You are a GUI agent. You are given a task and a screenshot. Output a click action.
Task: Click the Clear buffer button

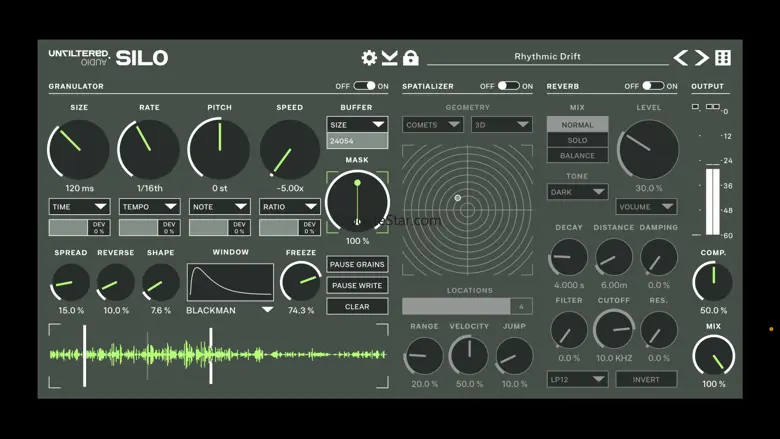(357, 307)
